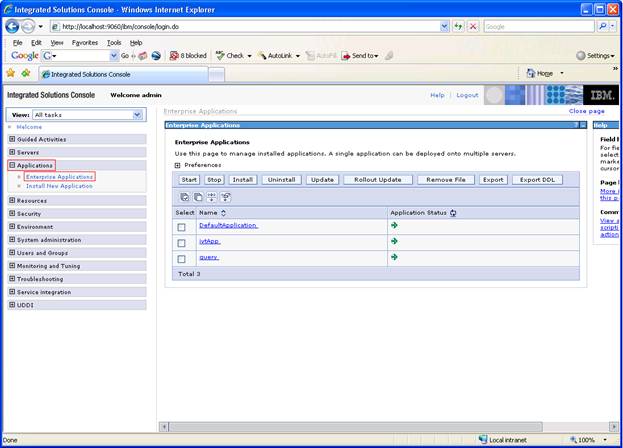Expand the Preferences section

[177, 165]
